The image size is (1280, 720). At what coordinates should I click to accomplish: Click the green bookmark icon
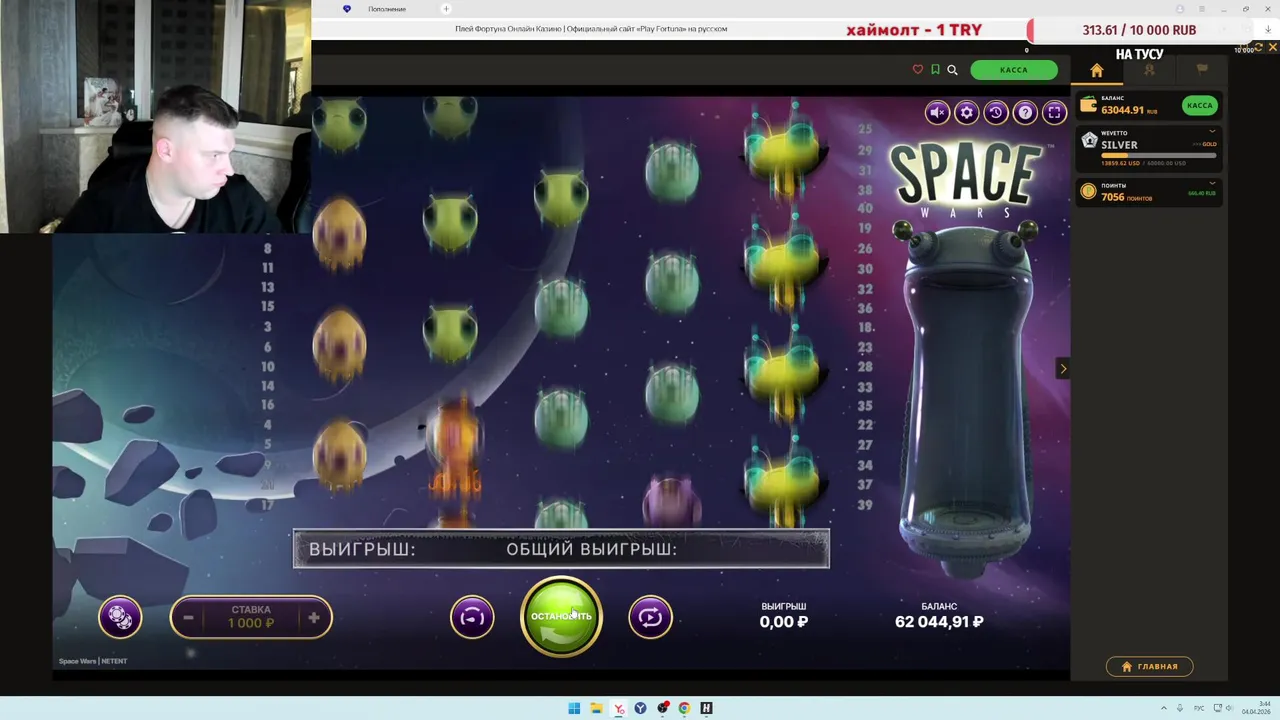point(935,70)
